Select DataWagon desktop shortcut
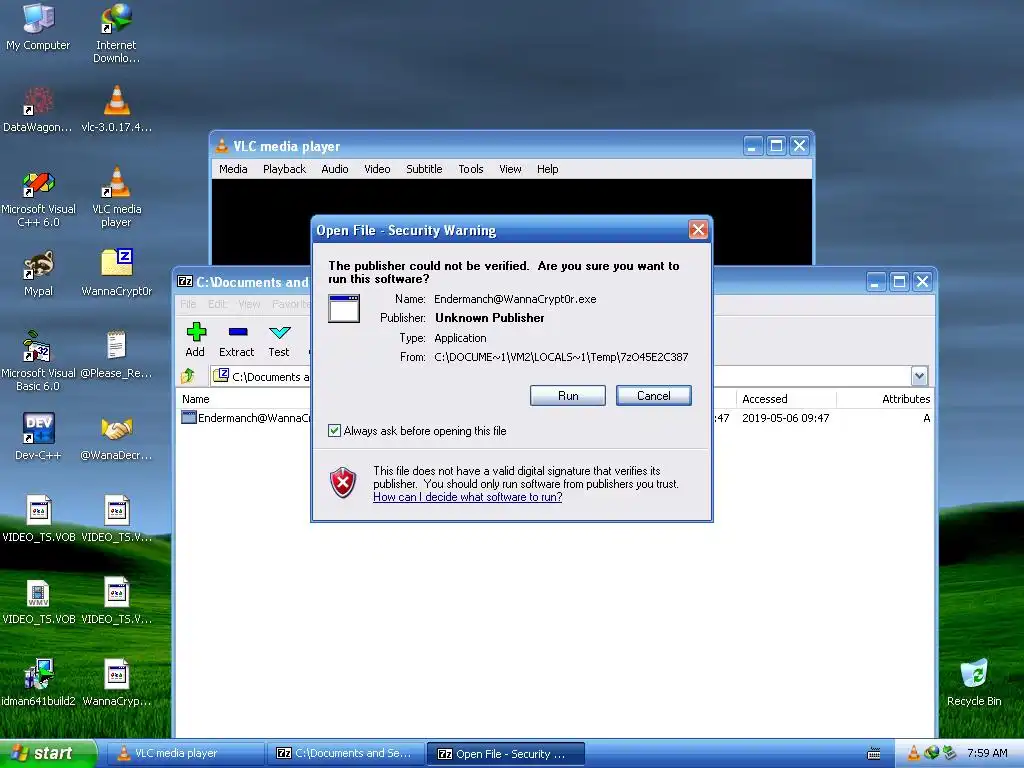1024x768 pixels. [x=38, y=109]
